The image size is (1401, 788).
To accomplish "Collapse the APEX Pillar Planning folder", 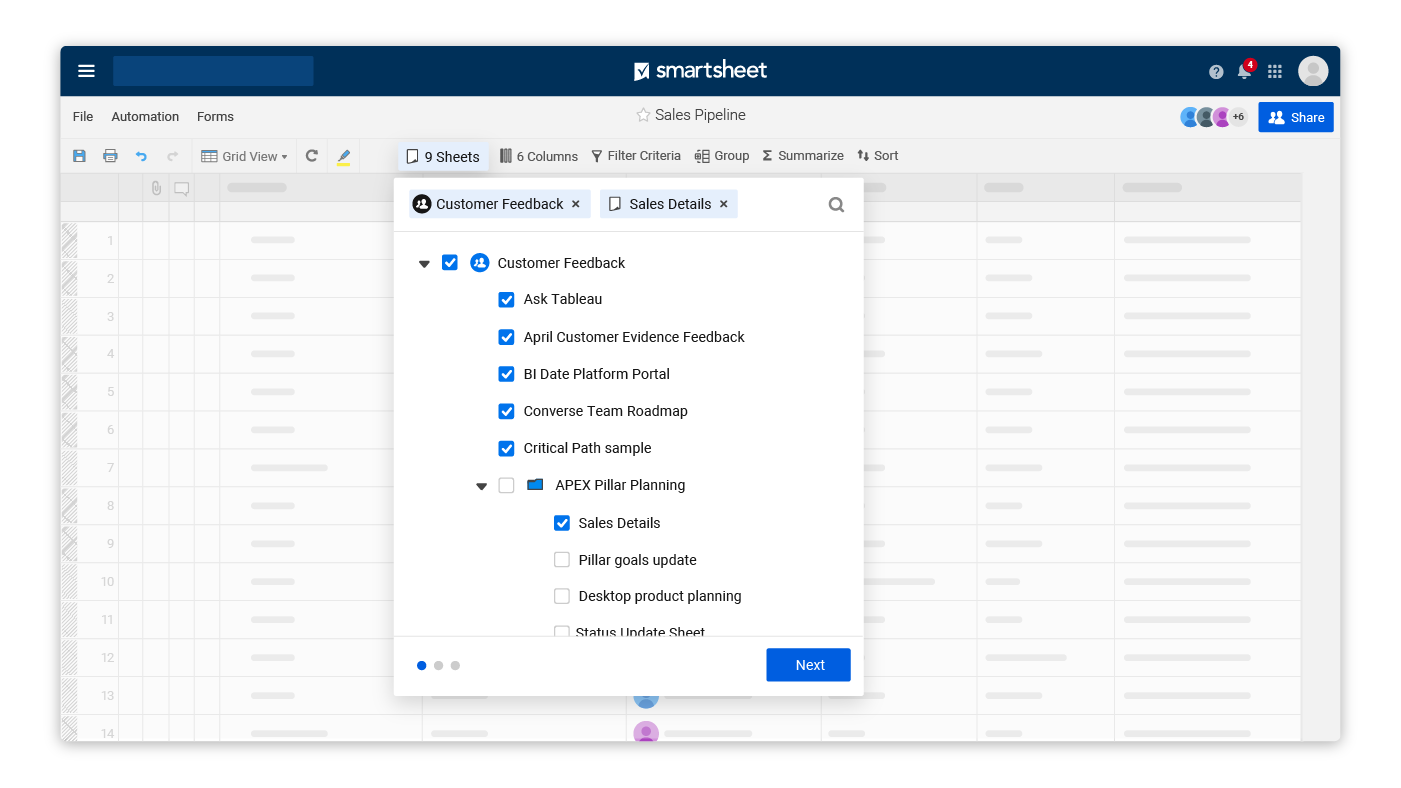I will tap(481, 487).
